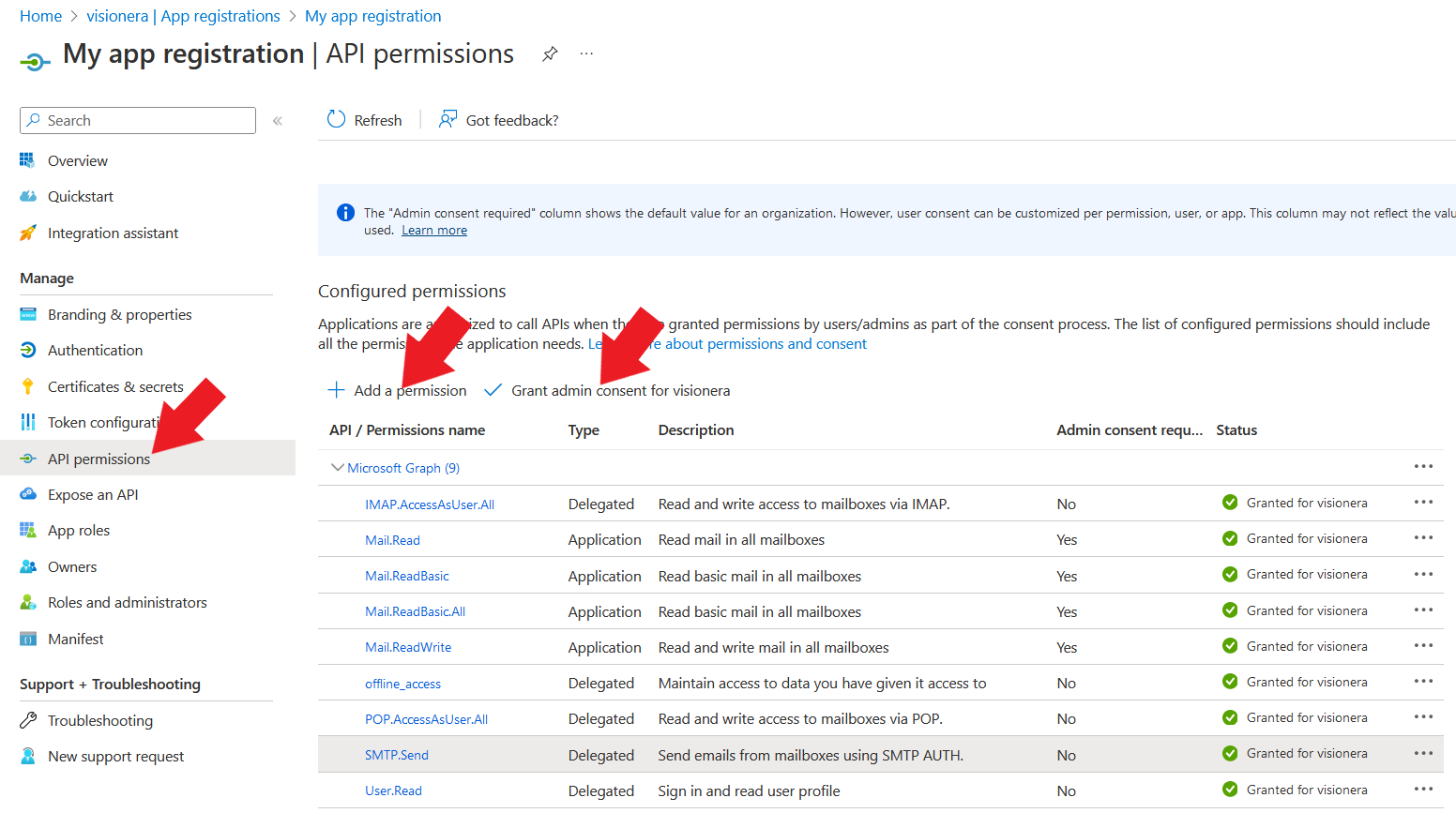The height and width of the screenshot is (813, 1456).
Task: Collapse the Microsoft Graph permissions group
Action: pyautogui.click(x=337, y=467)
